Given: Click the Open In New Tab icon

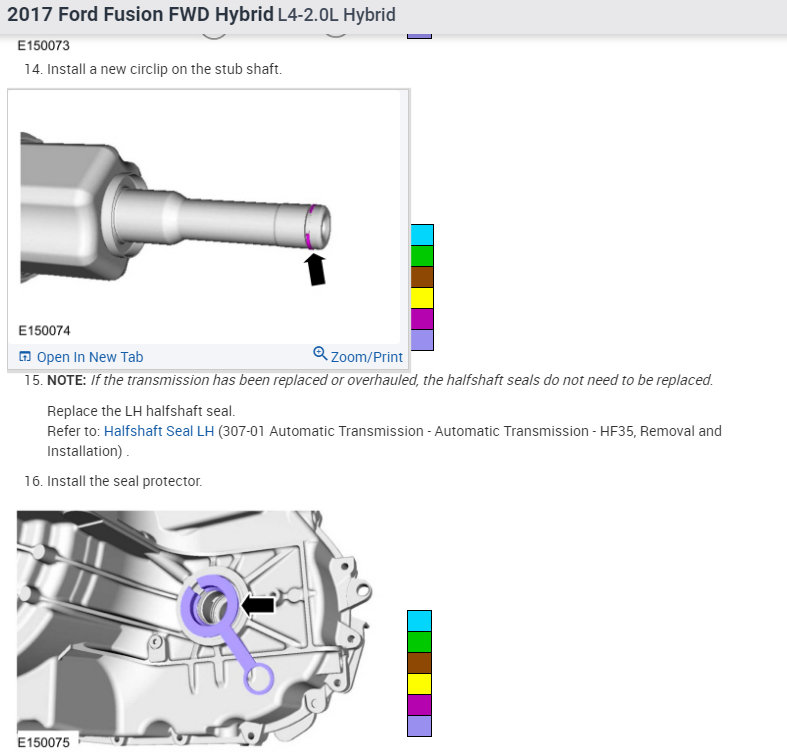Looking at the screenshot, I should click(25, 356).
